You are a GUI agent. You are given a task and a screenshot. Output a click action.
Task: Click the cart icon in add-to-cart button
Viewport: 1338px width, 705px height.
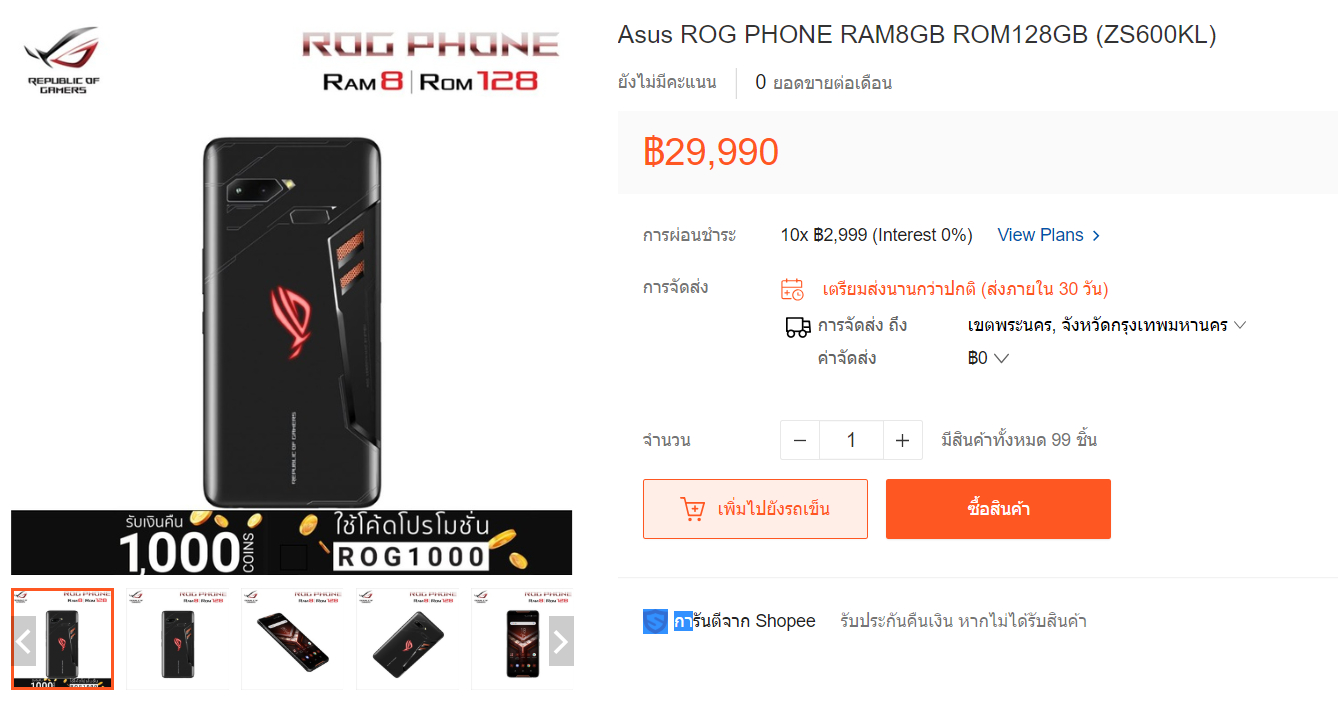pos(692,509)
